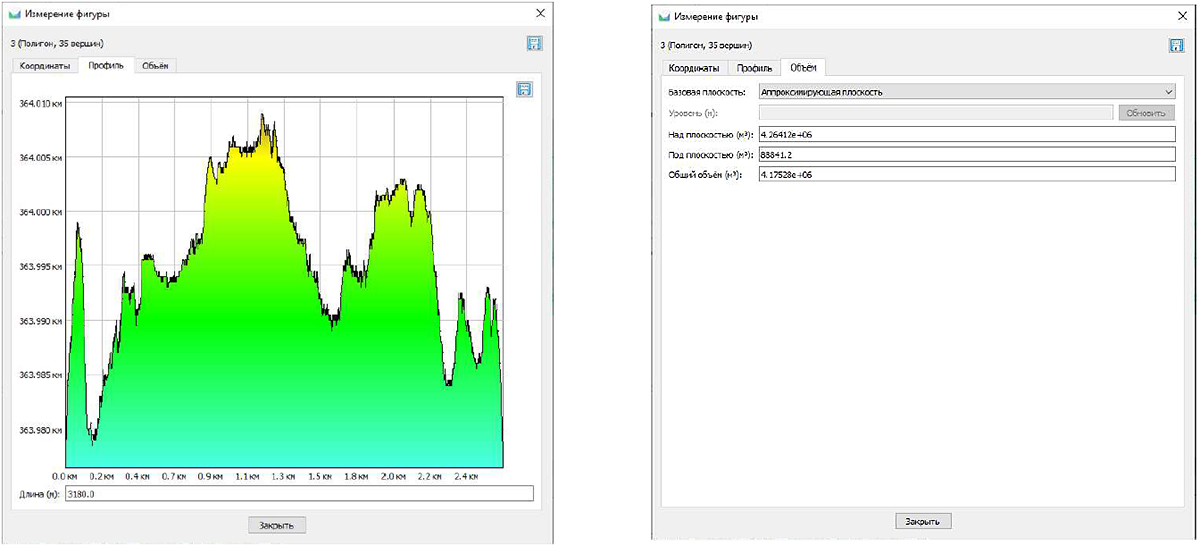The width and height of the screenshot is (1200, 546).
Task: Open Координаты tab in the right window
Action: 694,69
